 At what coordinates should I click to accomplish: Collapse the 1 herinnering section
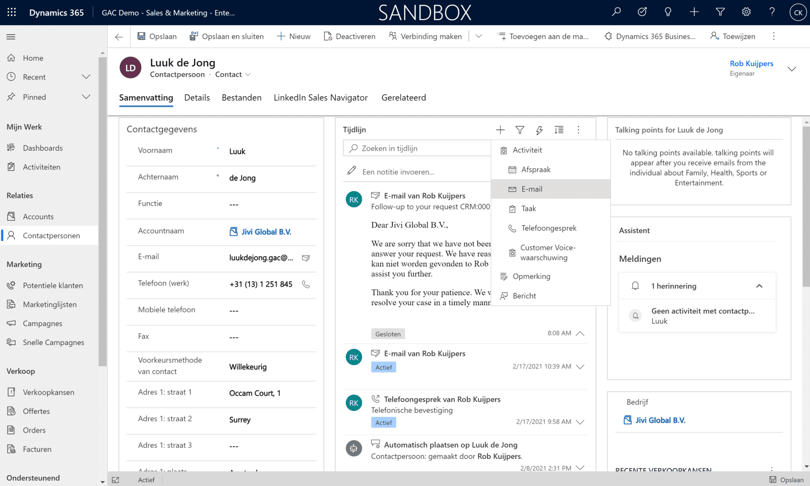pyautogui.click(x=759, y=286)
